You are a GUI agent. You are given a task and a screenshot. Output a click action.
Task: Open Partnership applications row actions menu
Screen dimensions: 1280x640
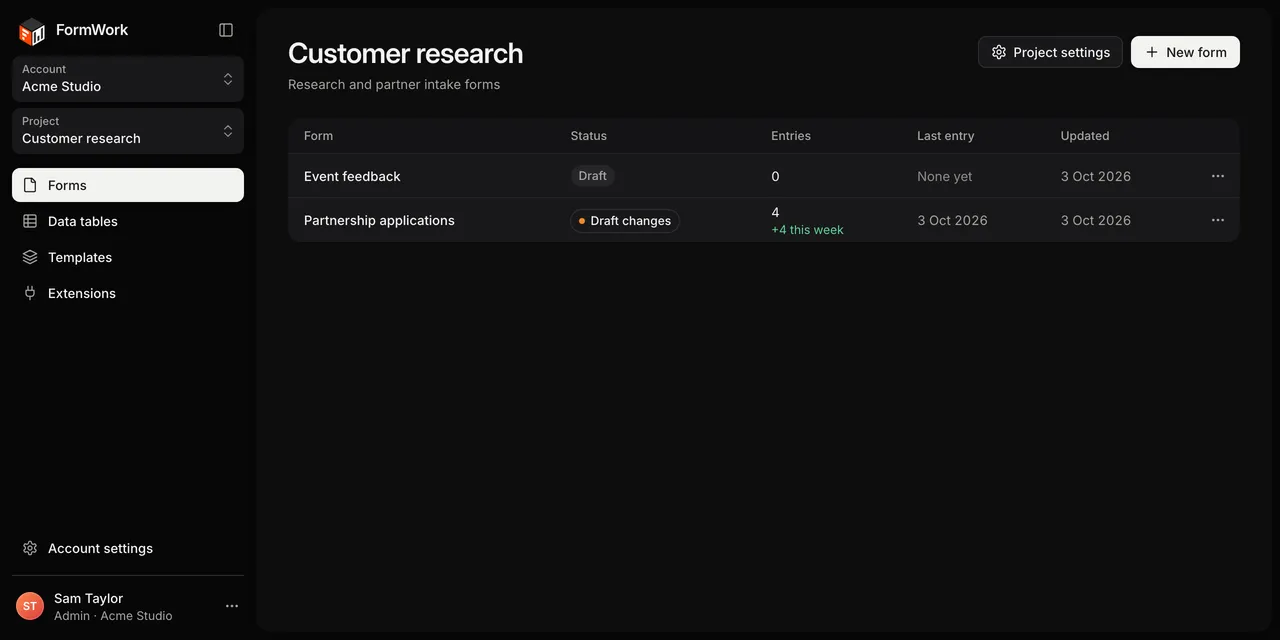pyautogui.click(x=1218, y=220)
